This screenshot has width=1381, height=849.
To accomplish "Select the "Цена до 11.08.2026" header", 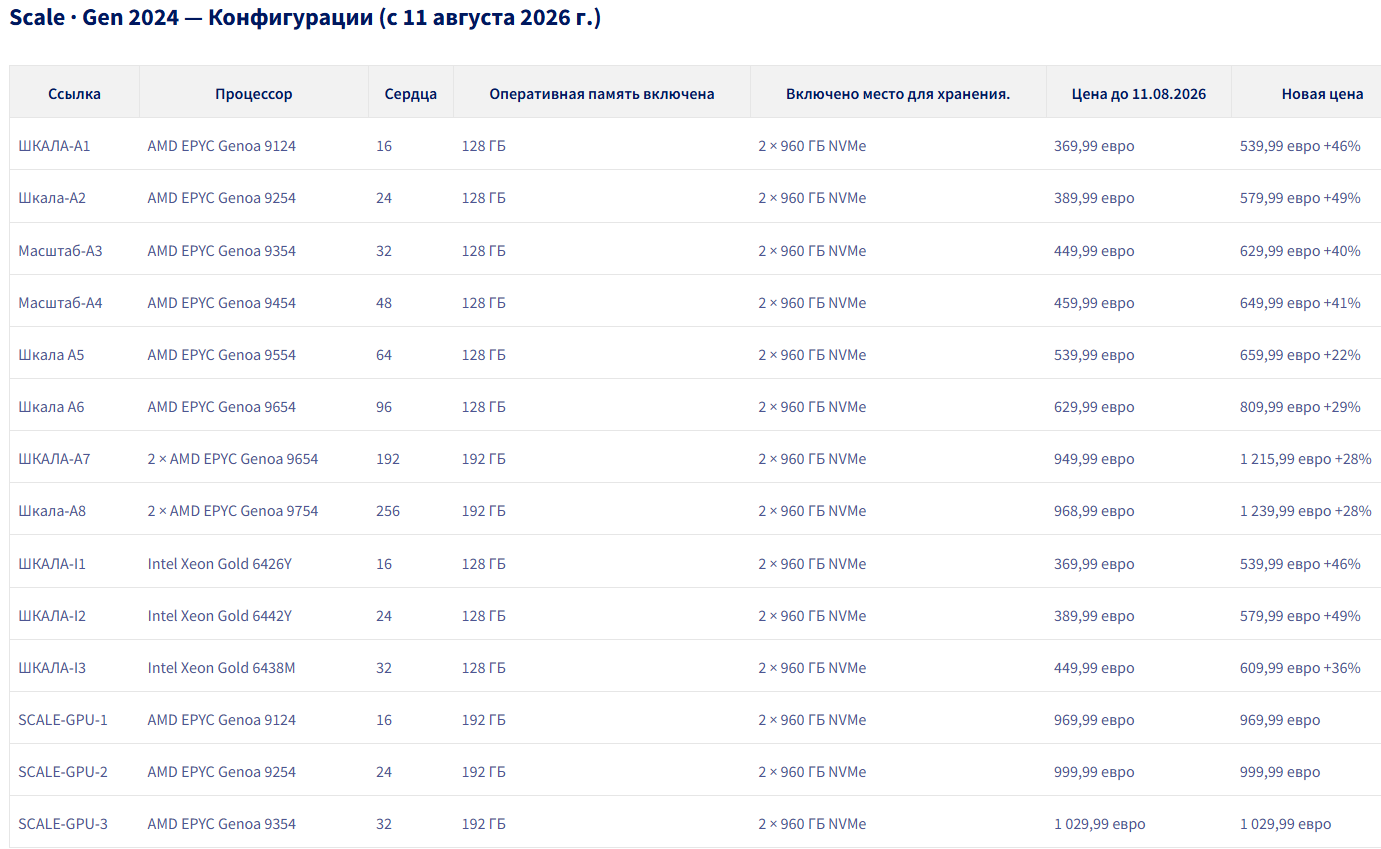I will 1139,94.
